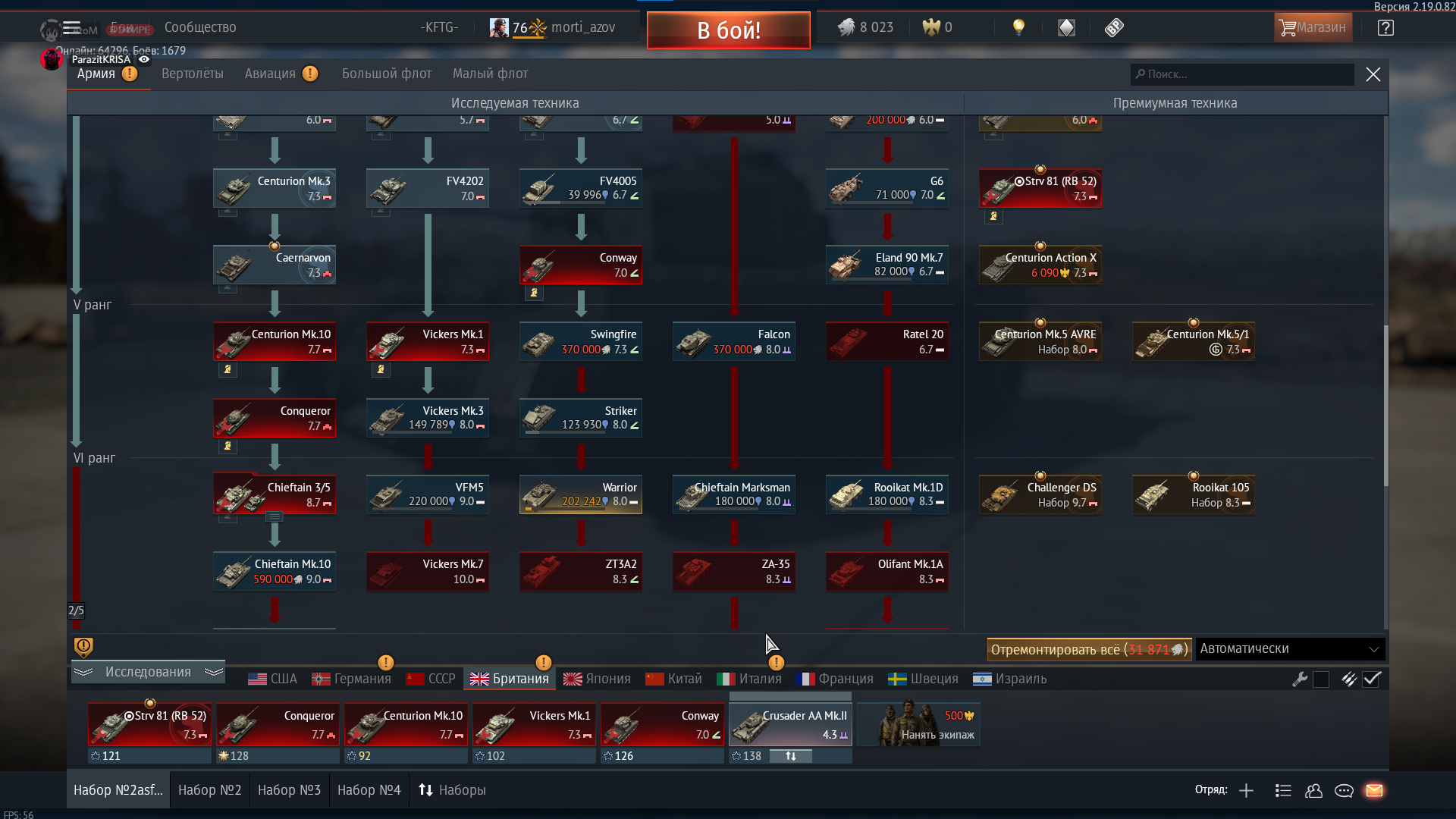Select the Chieftain Marksman vehicle
The height and width of the screenshot is (819, 1456).
point(734,494)
